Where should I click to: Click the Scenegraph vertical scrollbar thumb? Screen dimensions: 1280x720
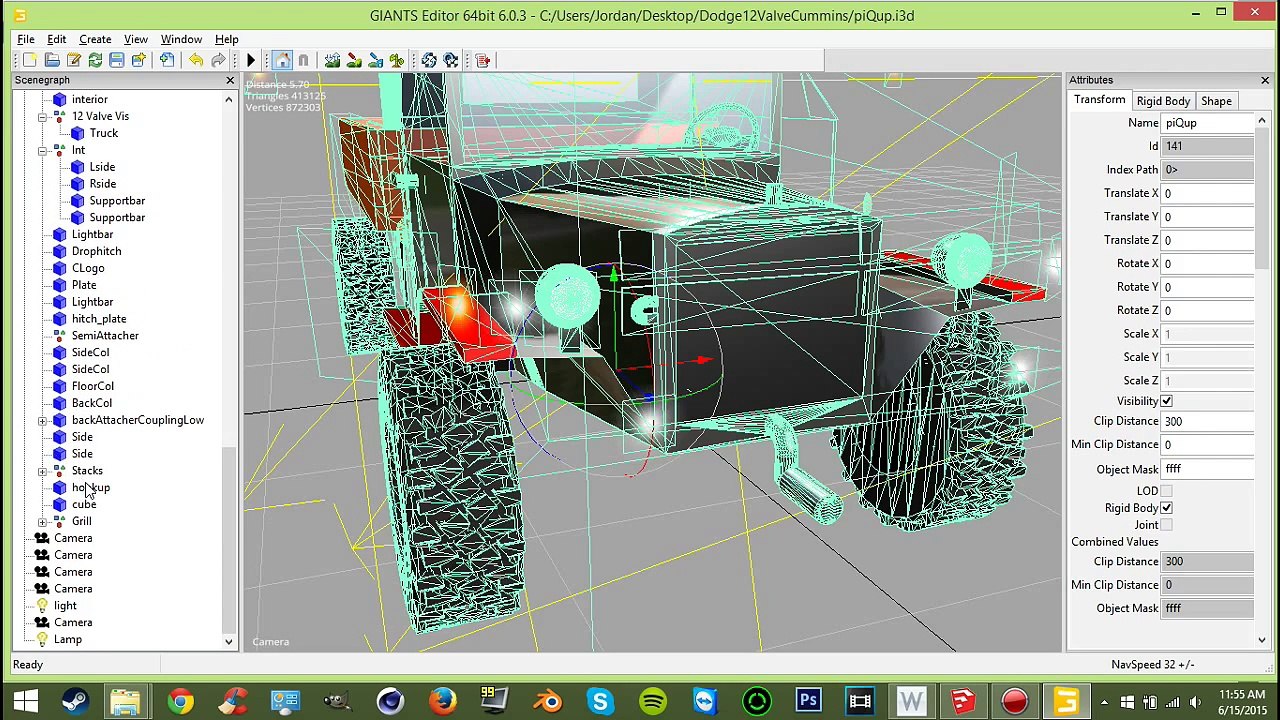229,540
